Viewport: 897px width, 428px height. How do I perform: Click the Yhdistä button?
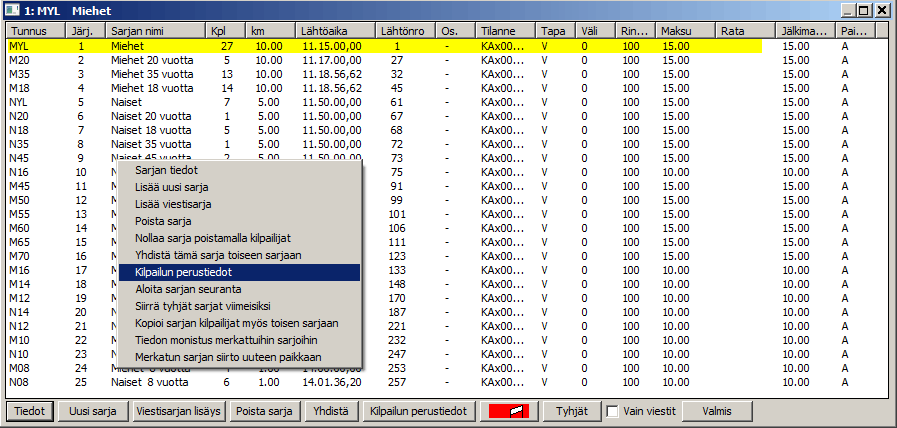tap(330, 412)
